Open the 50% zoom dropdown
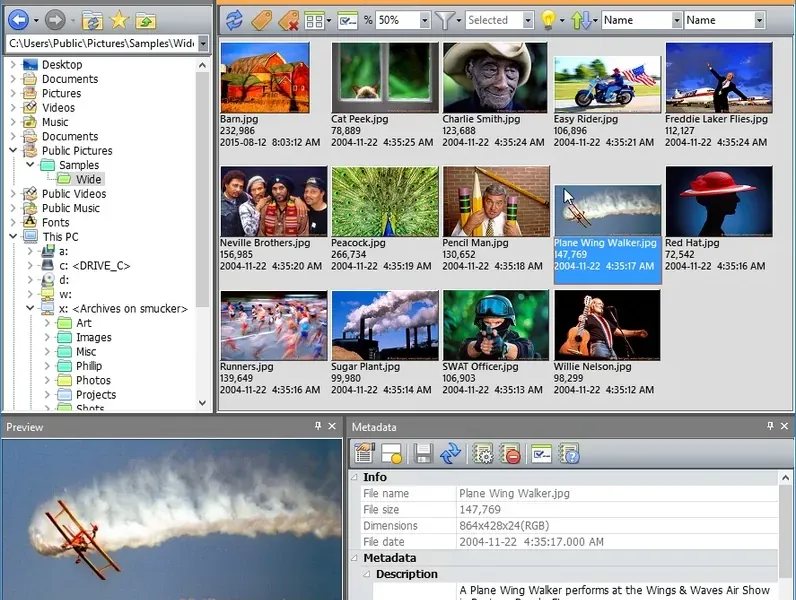The image size is (796, 600). [425, 20]
